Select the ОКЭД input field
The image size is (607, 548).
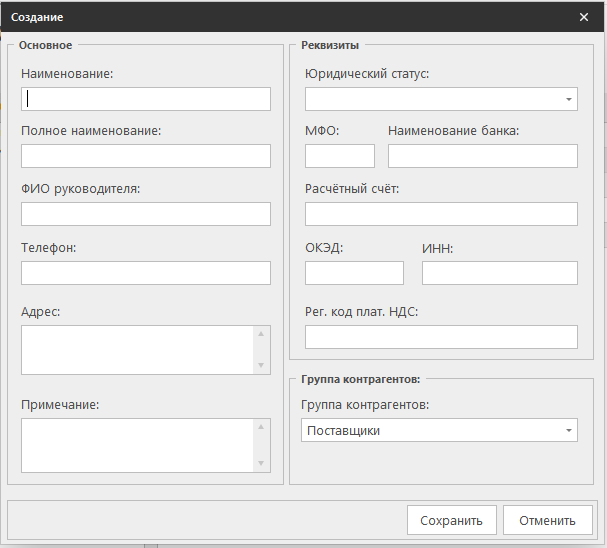click(x=354, y=273)
